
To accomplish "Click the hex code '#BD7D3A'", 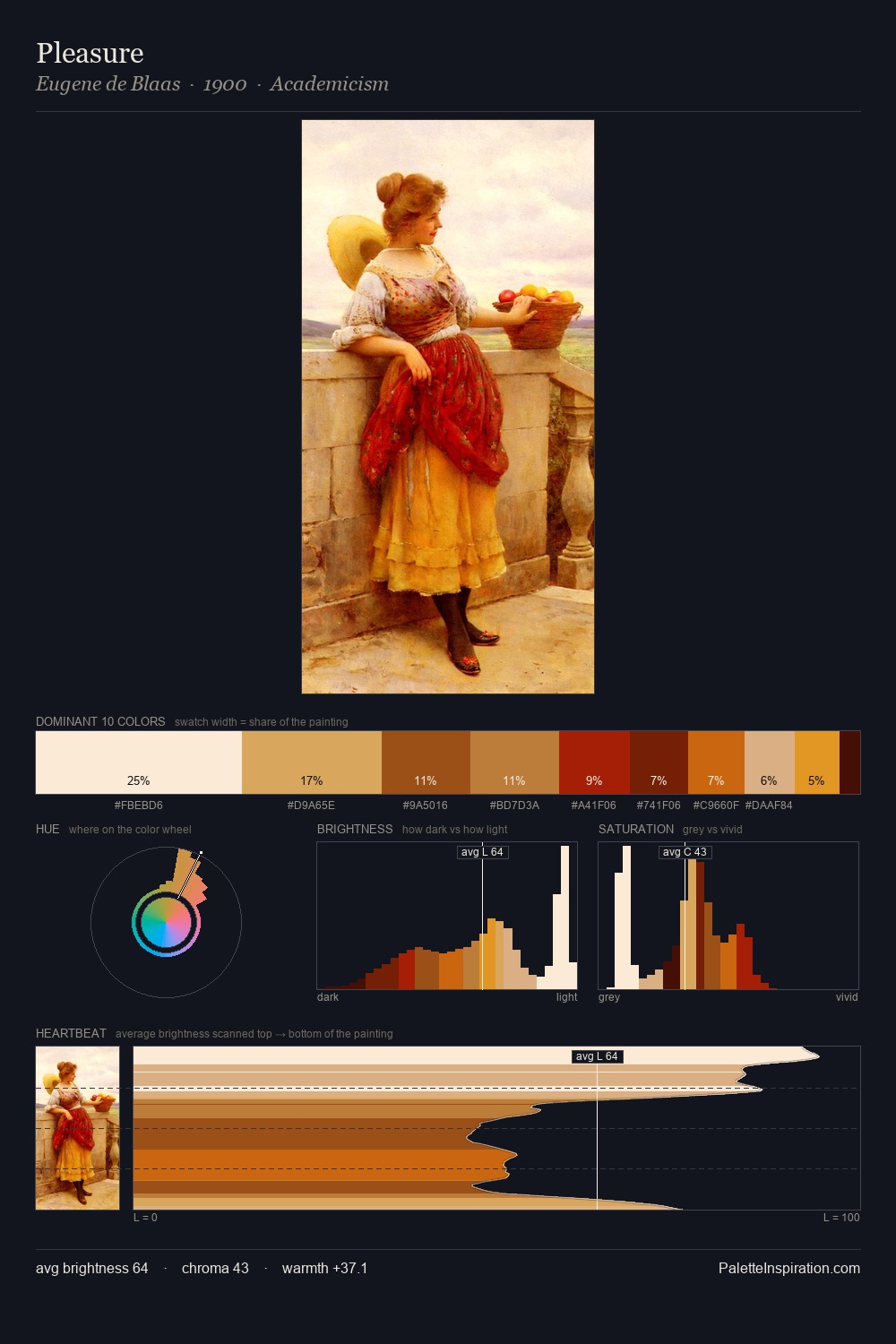I will point(514,806).
